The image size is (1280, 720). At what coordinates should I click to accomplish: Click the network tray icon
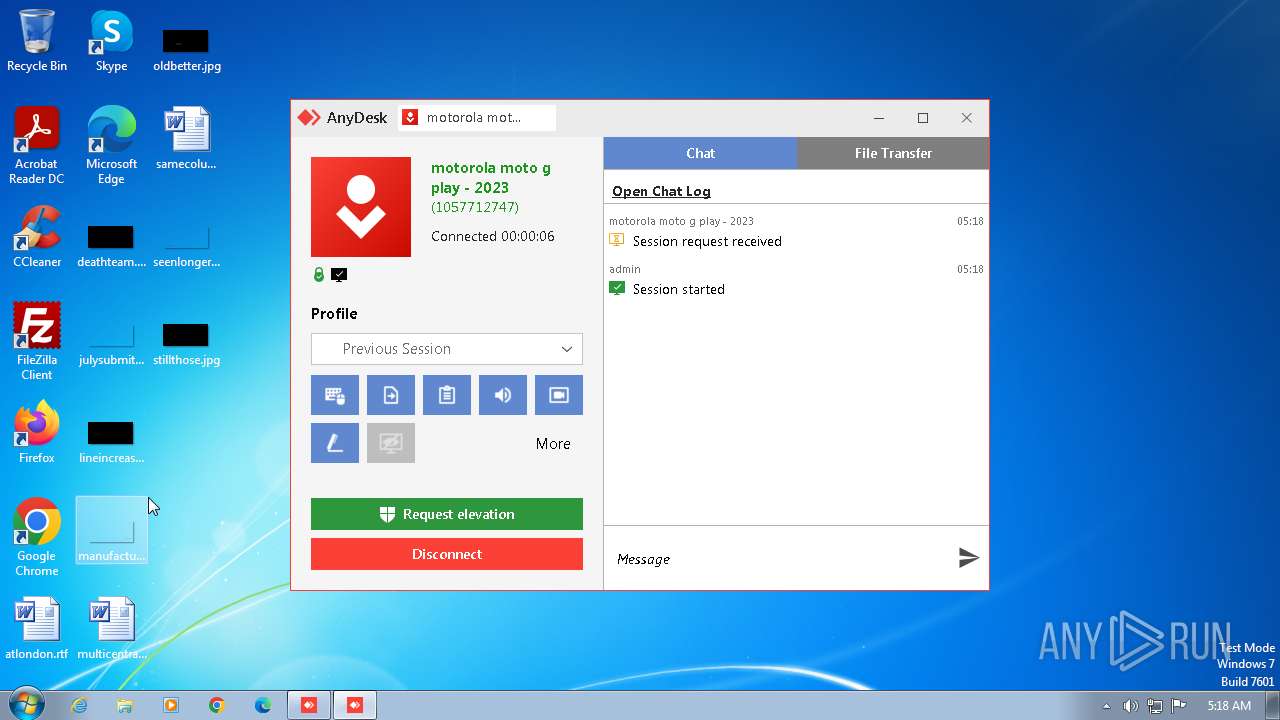coord(1155,706)
